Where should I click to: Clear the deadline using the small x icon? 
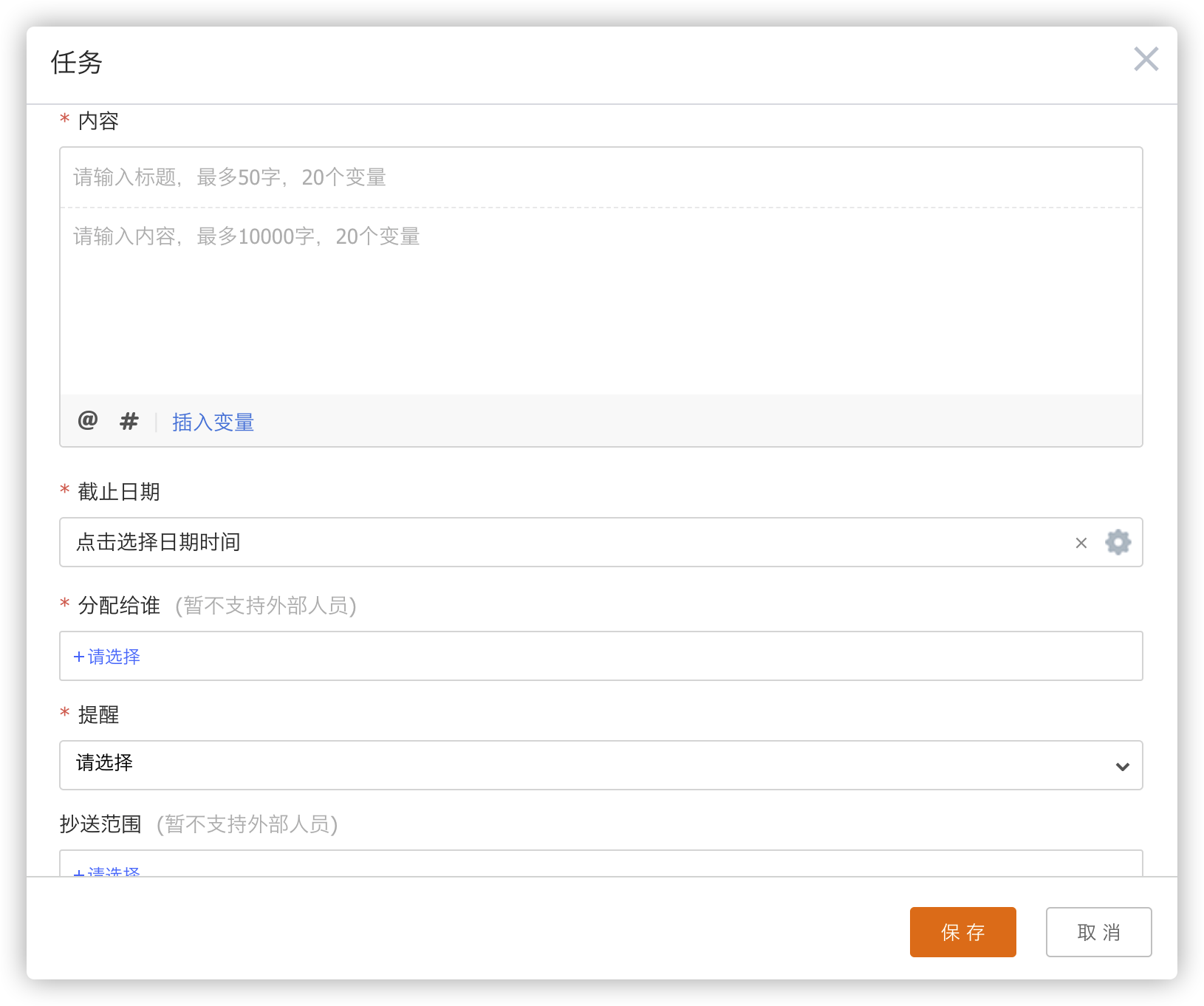click(1081, 543)
